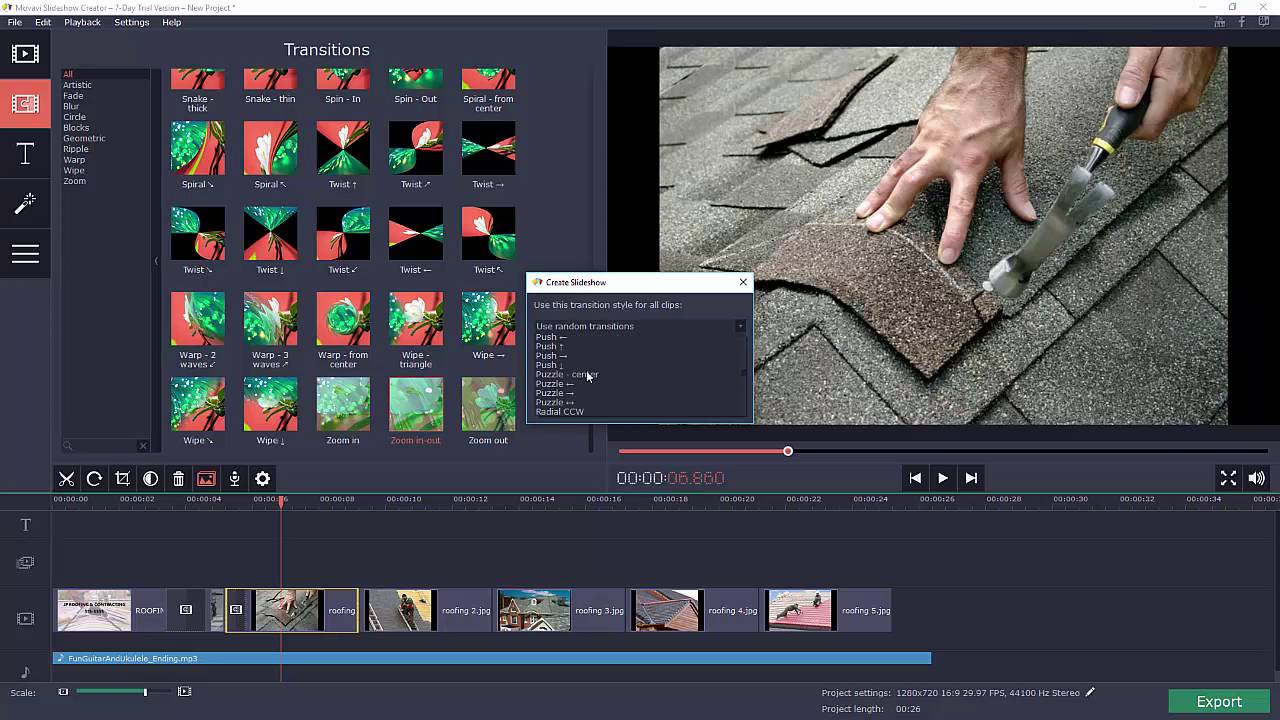Open the Settings menu in the menu bar
This screenshot has width=1280, height=720.
[131, 22]
